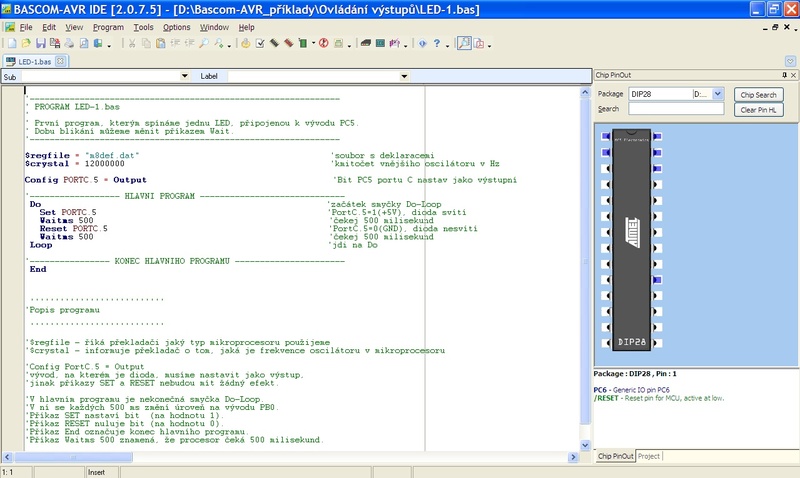Open the Options menu
Viewport: 800px width, 478px height.
(x=177, y=27)
